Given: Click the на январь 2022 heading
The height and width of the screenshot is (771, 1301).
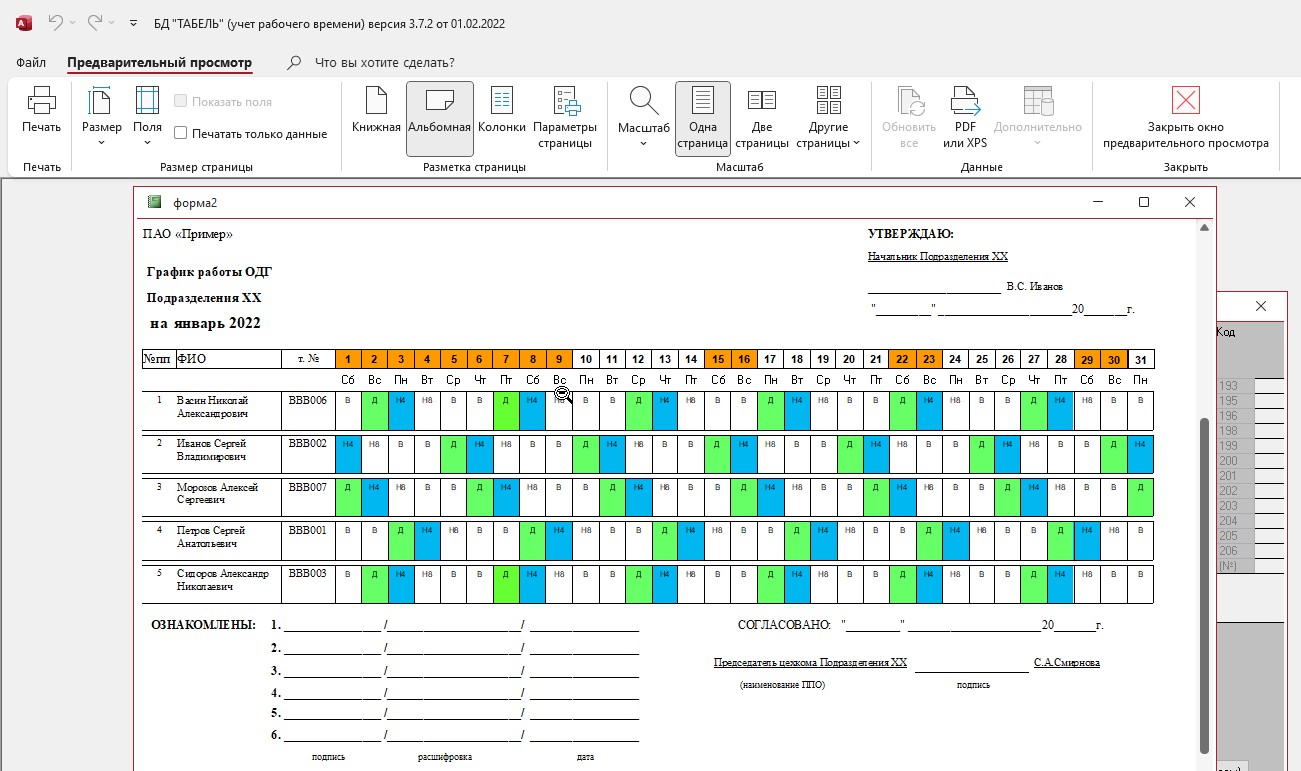Looking at the screenshot, I should pyautogui.click(x=205, y=323).
